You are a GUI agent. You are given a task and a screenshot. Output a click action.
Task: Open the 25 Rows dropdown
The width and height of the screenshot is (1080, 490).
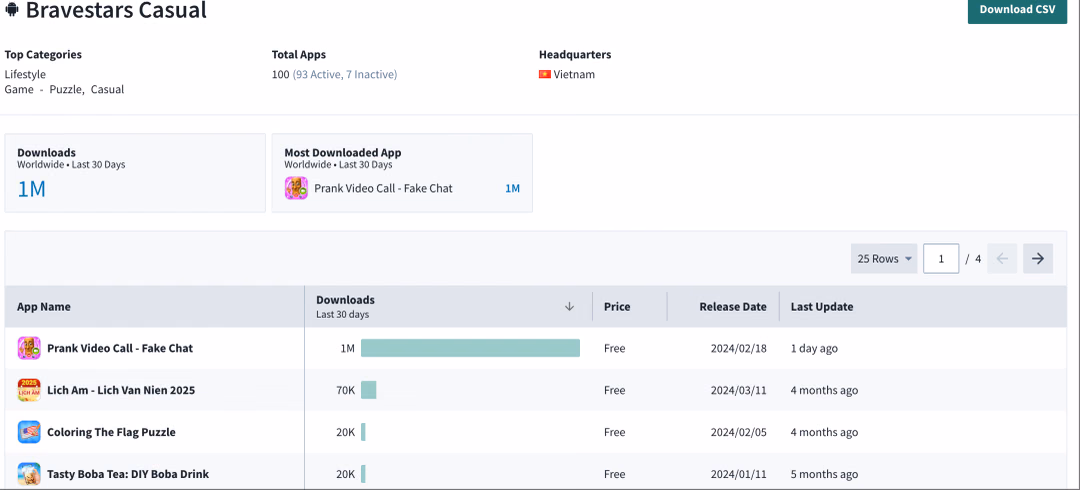coord(884,258)
